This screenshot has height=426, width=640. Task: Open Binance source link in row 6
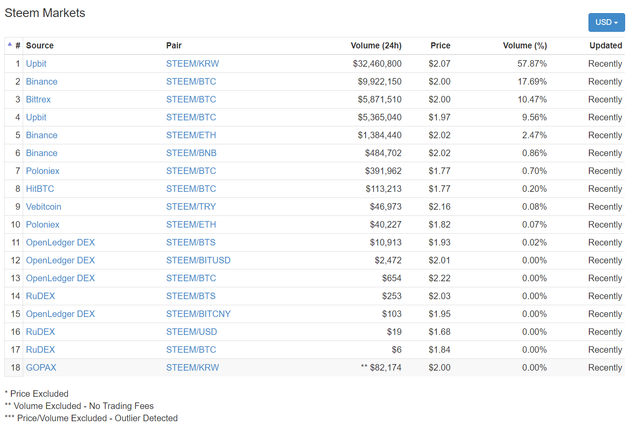(41, 153)
